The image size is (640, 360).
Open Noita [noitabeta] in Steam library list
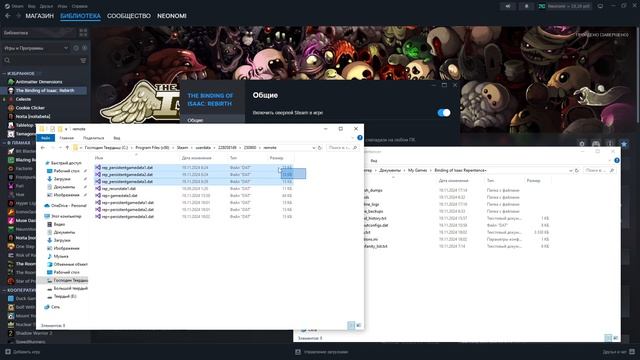pyautogui.click(x=33, y=116)
